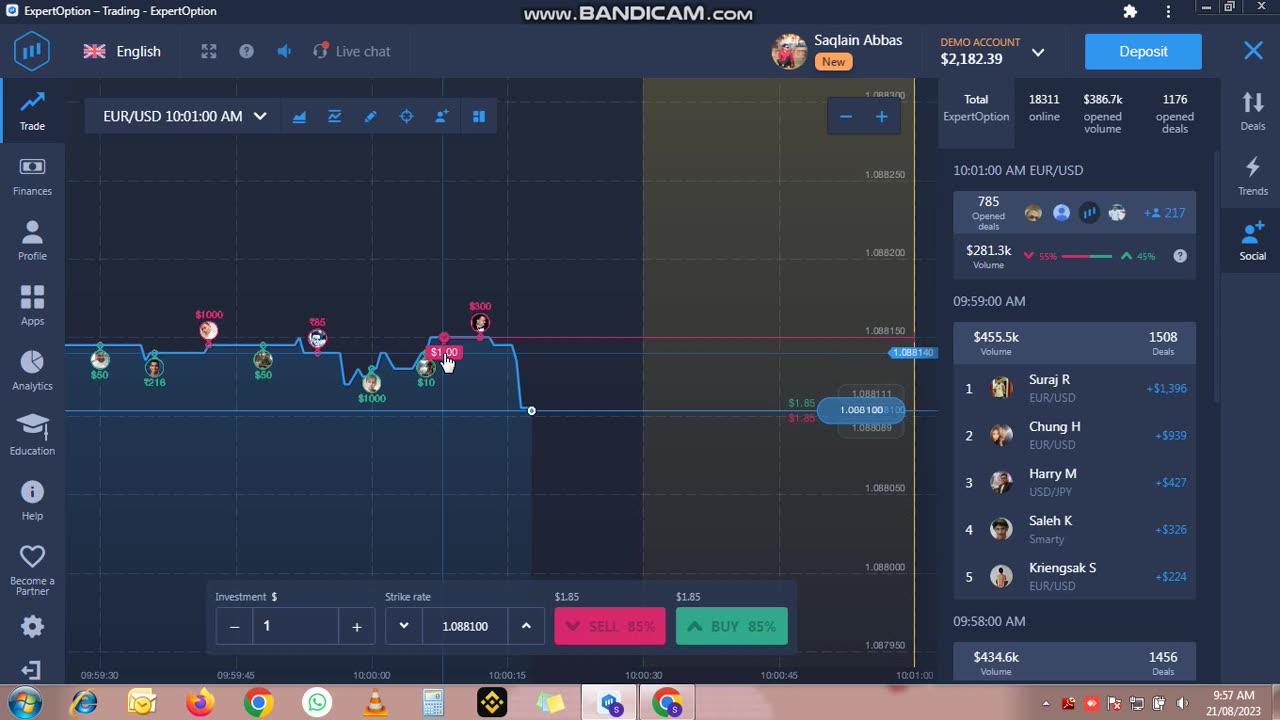The image size is (1280, 720).
Task: Open VLC media player from taskbar
Action: 375,703
